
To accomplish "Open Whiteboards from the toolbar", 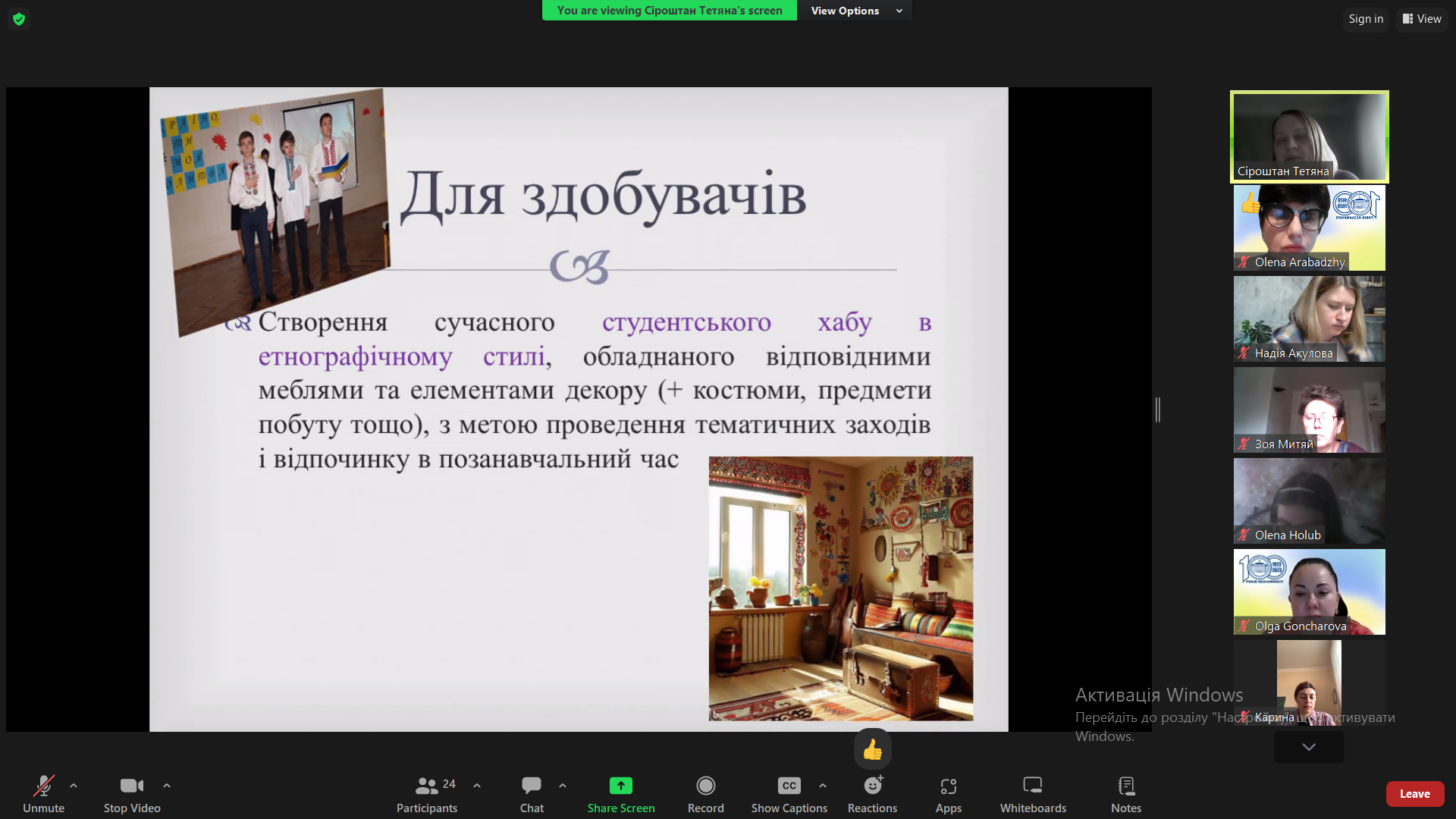I will click(1032, 786).
